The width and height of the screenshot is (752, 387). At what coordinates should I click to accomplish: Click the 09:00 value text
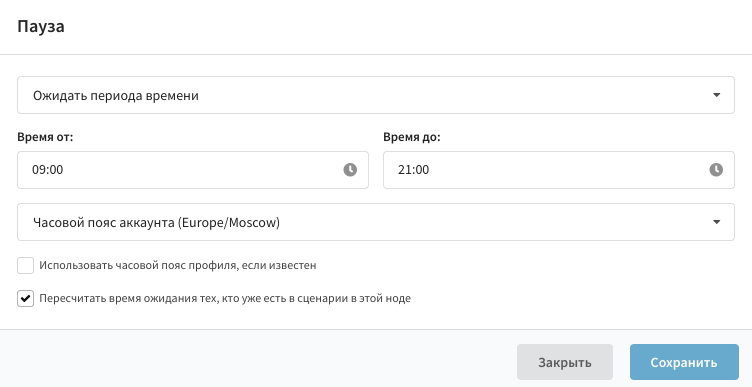click(x=47, y=170)
